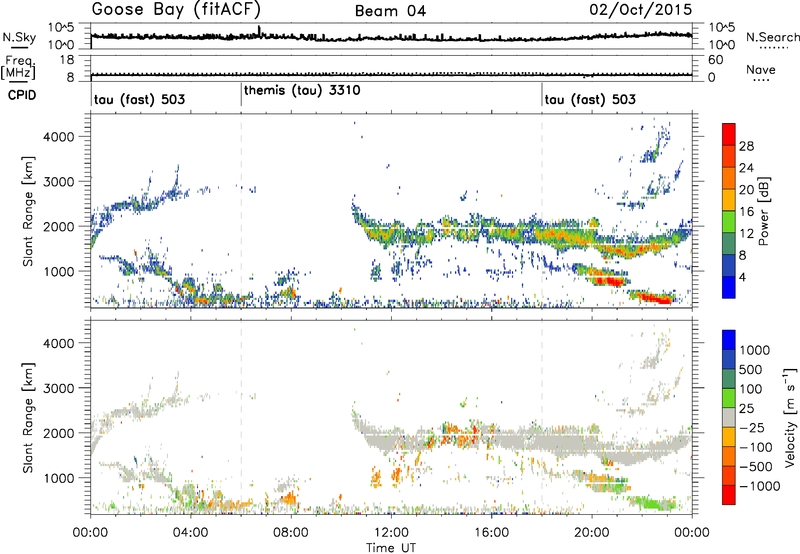Click the green velocity patch near 22:30 at 400 km
Viewport: 800px width, 554px height.
click(655, 503)
